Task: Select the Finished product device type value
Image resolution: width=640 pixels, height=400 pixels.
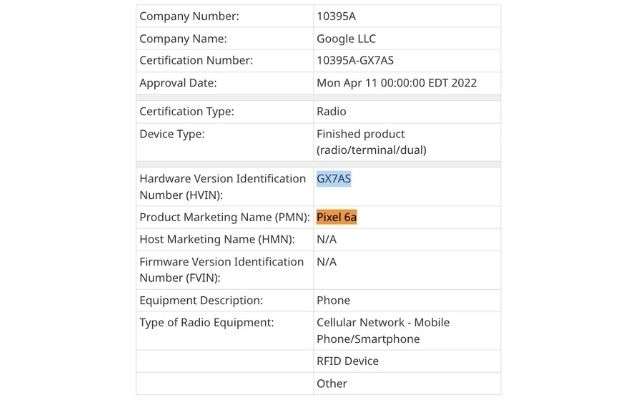Action: pyautogui.click(x=374, y=141)
